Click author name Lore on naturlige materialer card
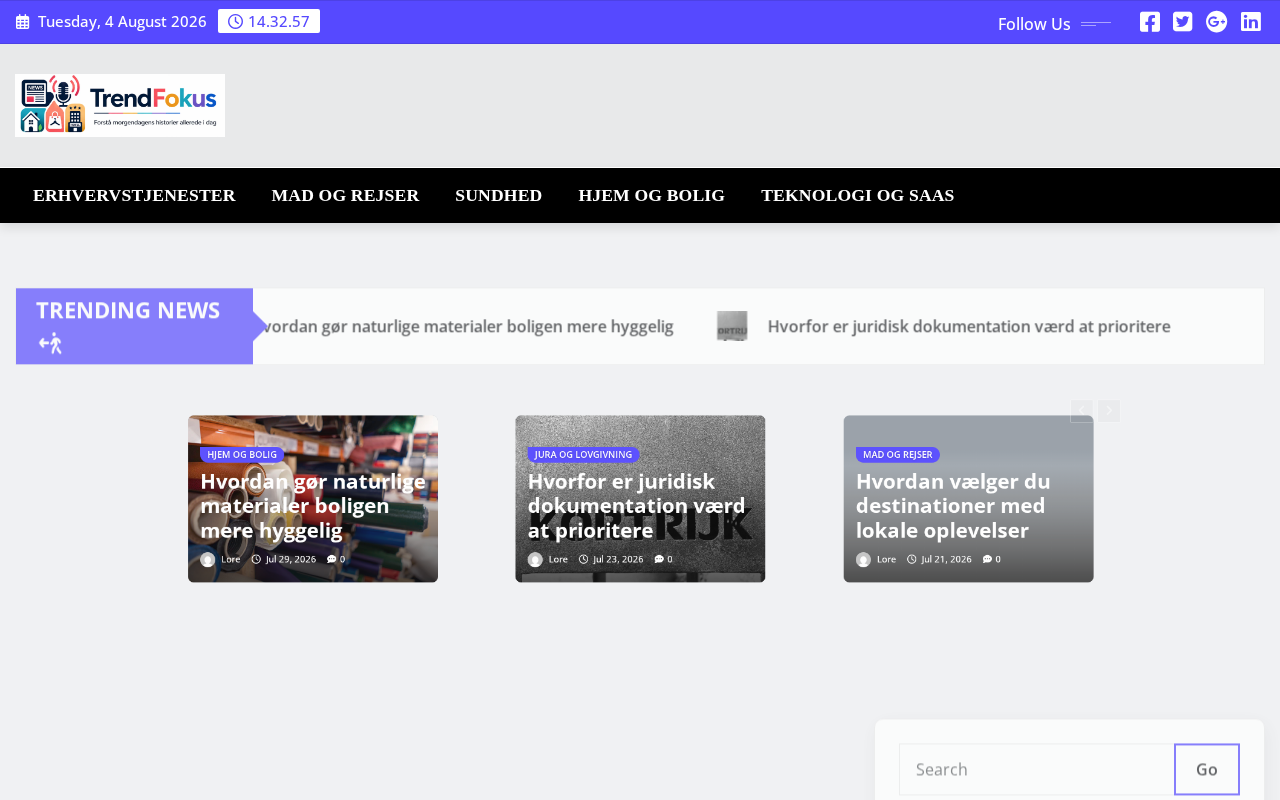This screenshot has height=800, width=1280. pos(231,559)
